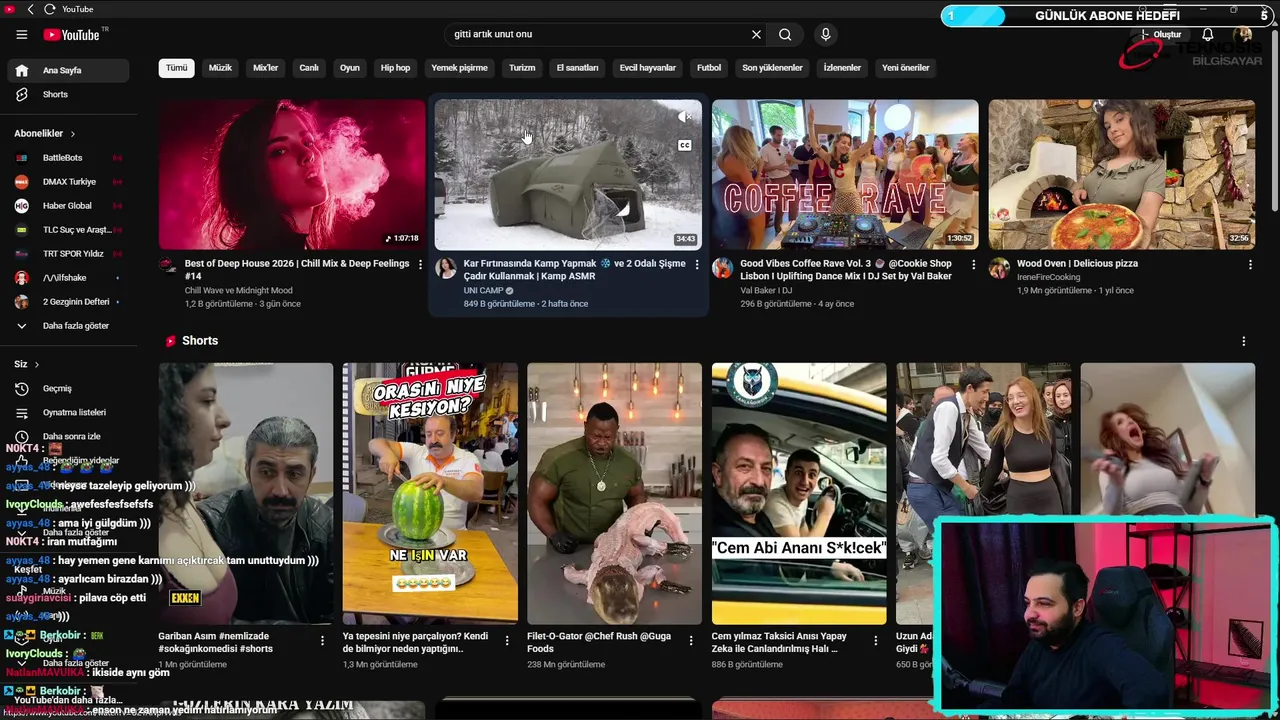Open the Filet-O-Gator short
The image size is (1280, 720).
point(615,494)
